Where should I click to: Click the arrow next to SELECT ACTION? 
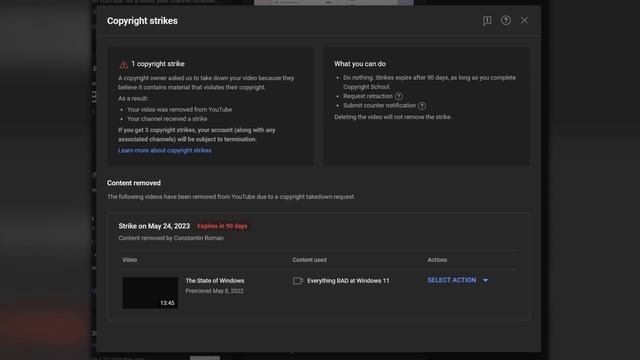485,280
